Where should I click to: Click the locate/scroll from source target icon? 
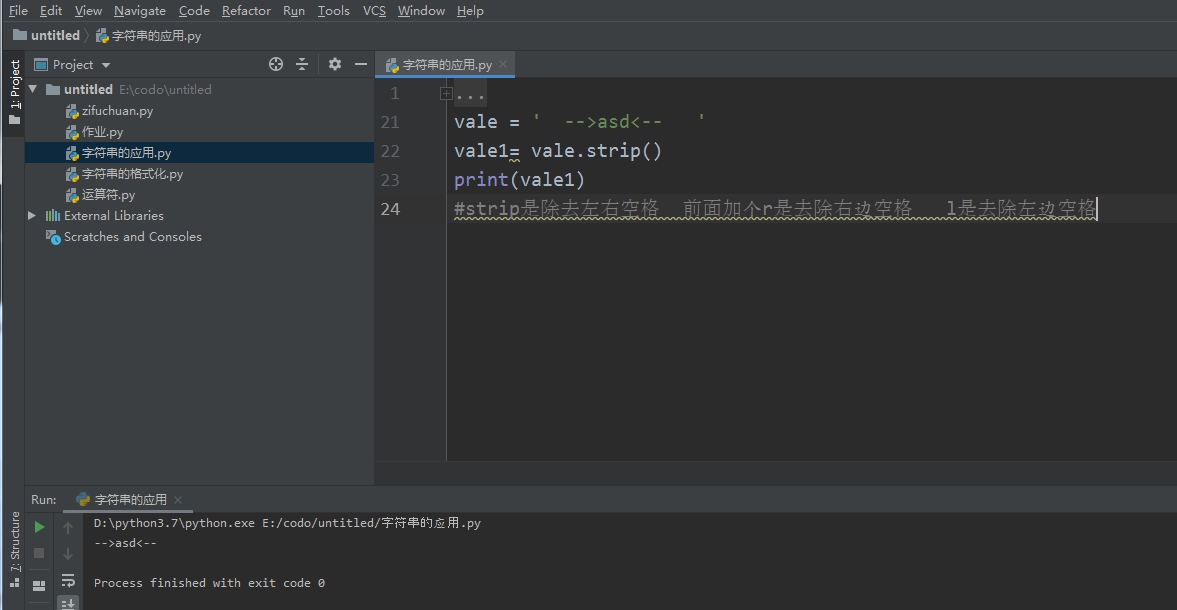tap(276, 64)
